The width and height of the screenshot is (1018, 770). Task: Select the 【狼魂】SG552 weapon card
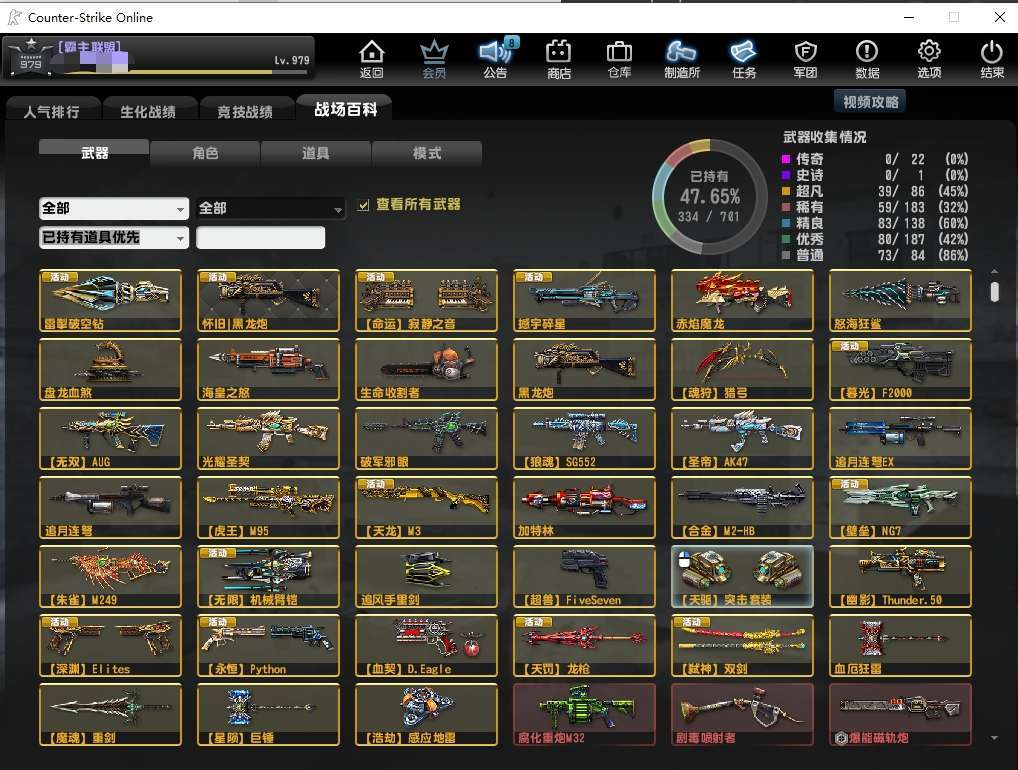click(584, 438)
